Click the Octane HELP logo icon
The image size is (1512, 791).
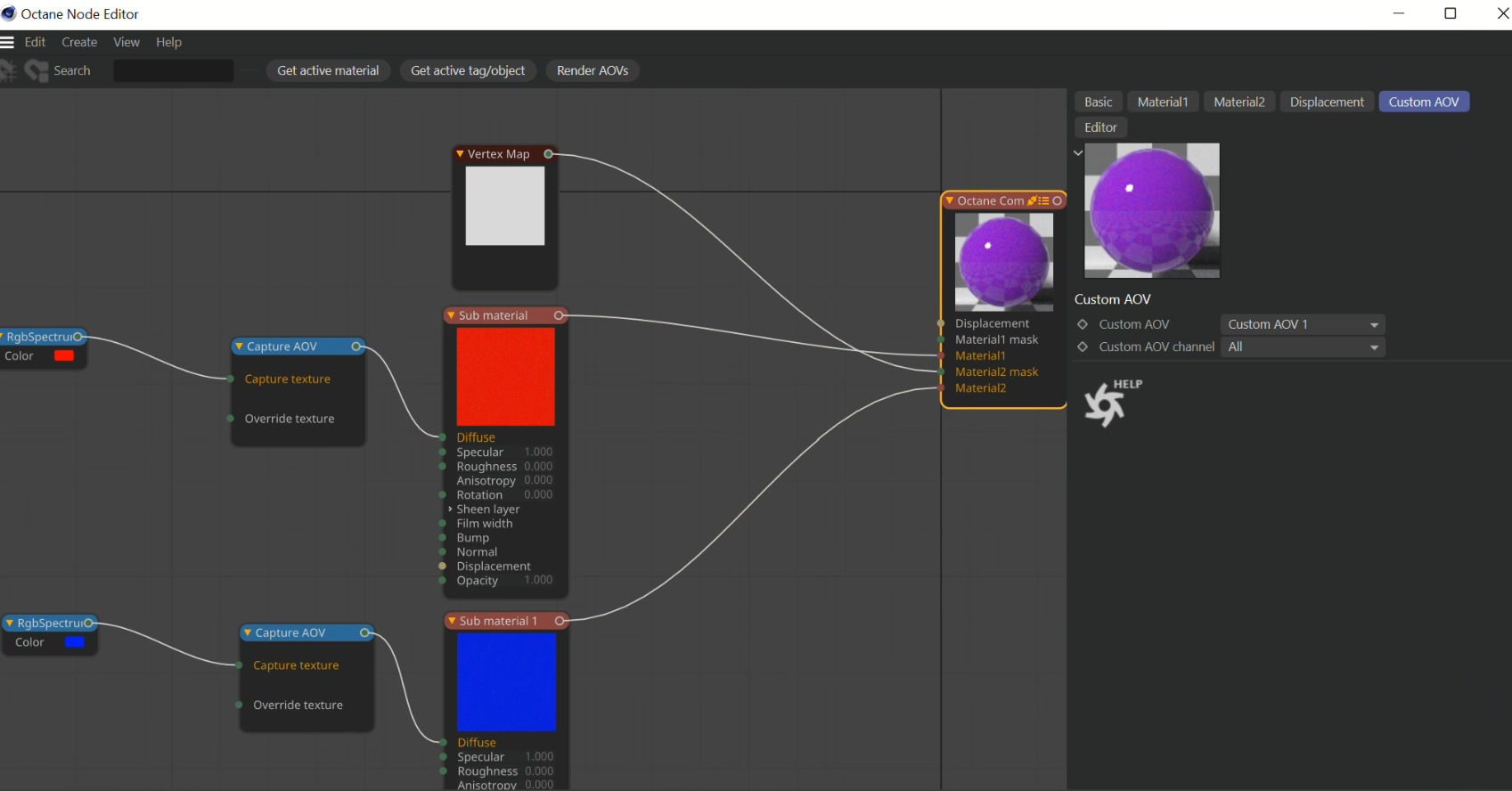(x=1112, y=403)
